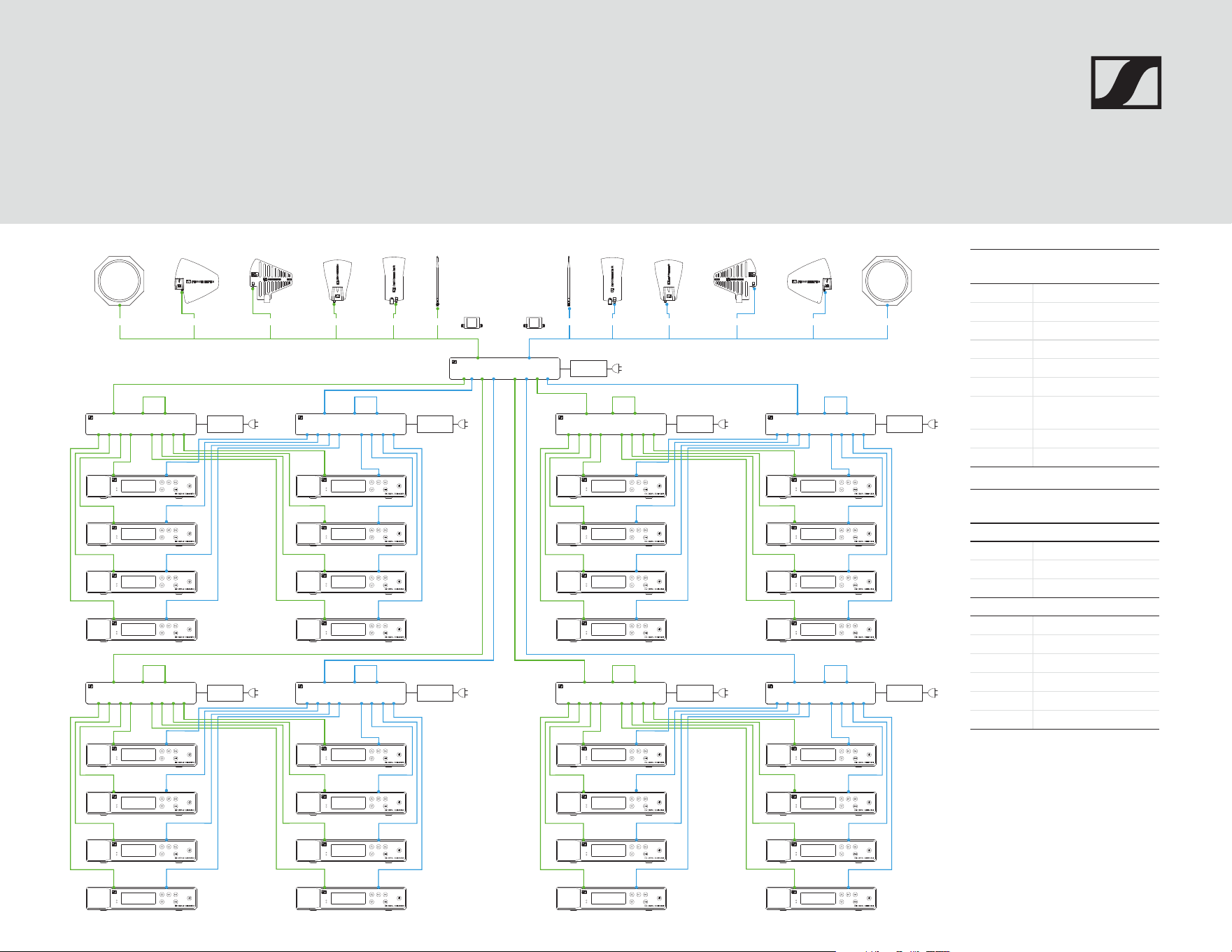Select the fourth green-wired antenna from the left
The image size is (1232, 952).
click(337, 281)
